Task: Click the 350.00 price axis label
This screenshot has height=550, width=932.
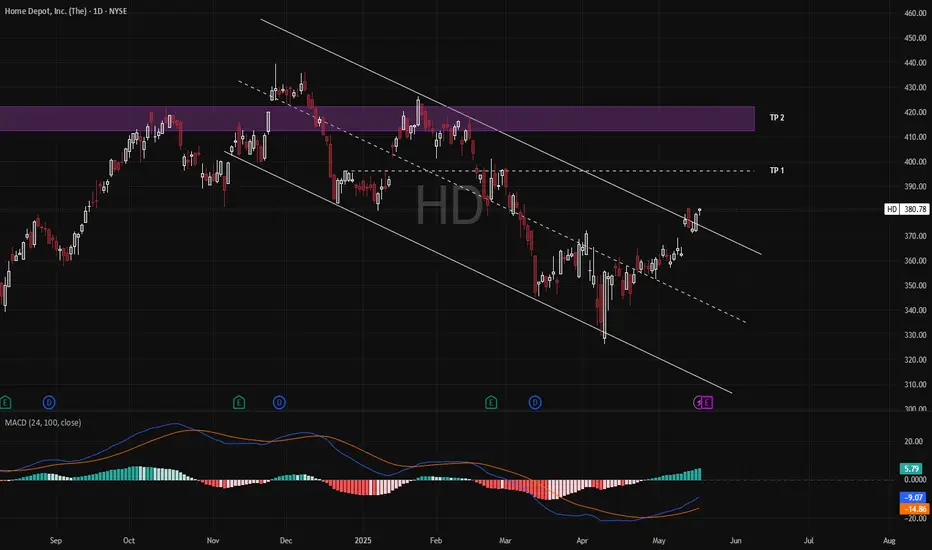Action: [x=915, y=285]
